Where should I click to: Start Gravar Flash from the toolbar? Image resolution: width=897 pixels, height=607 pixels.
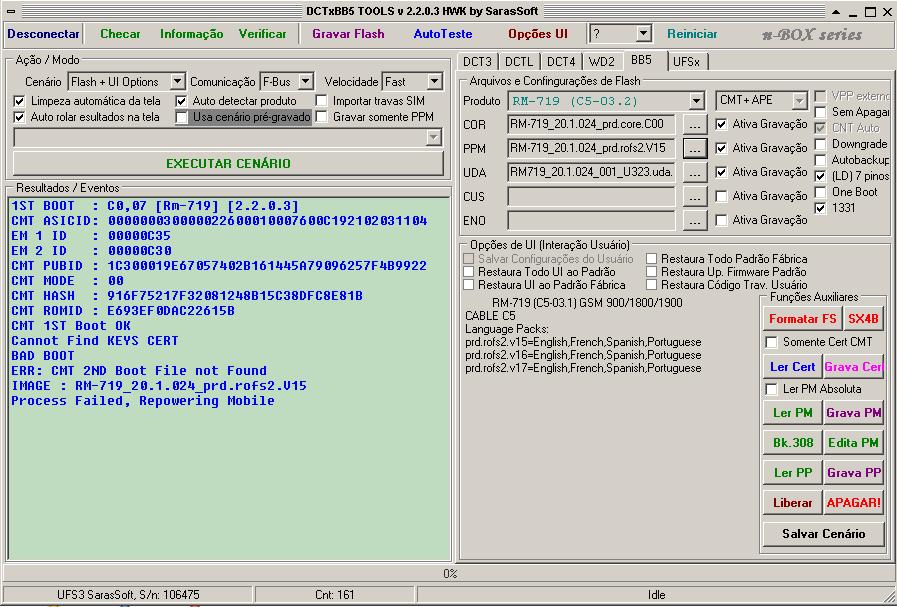click(348, 34)
